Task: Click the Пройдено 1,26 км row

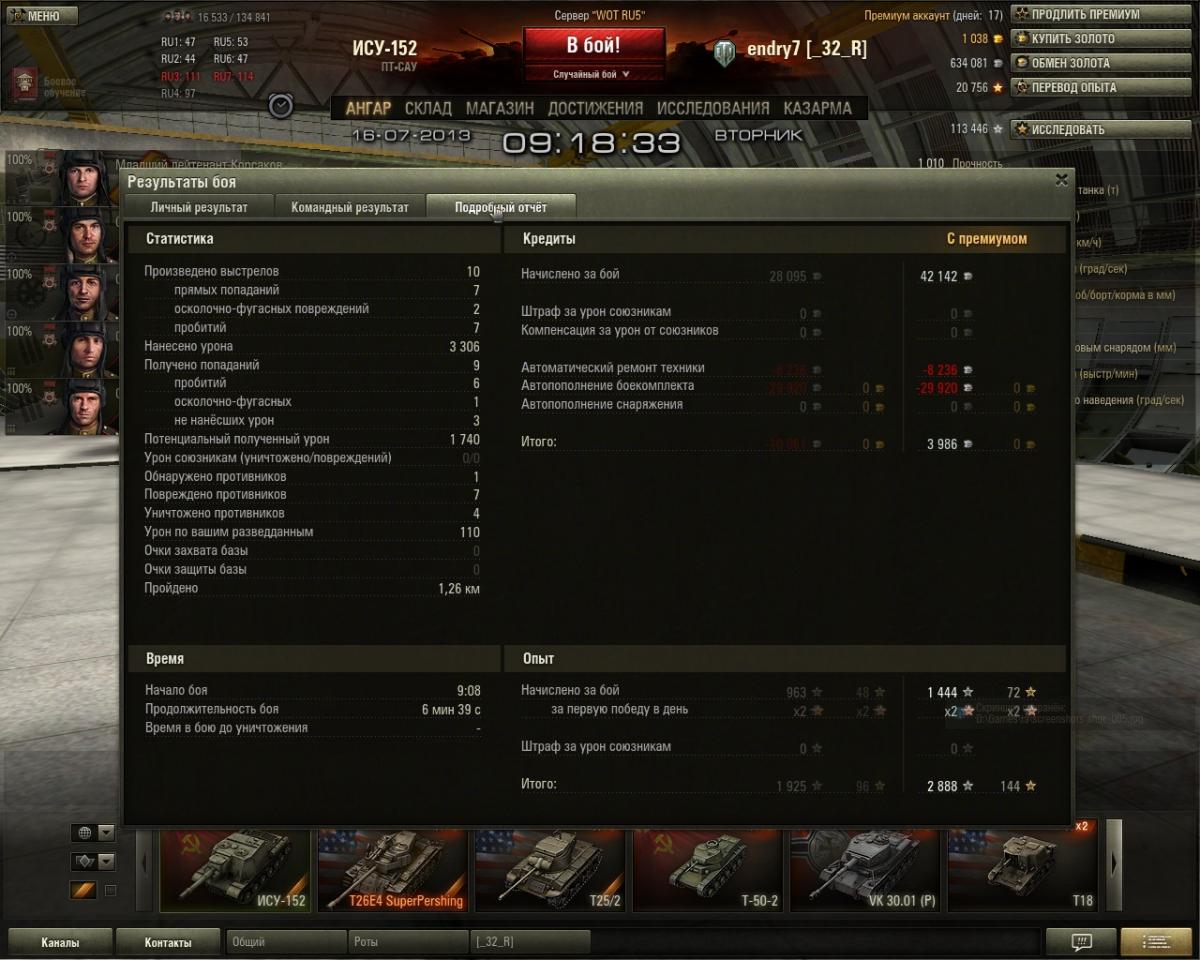Action: (312, 588)
